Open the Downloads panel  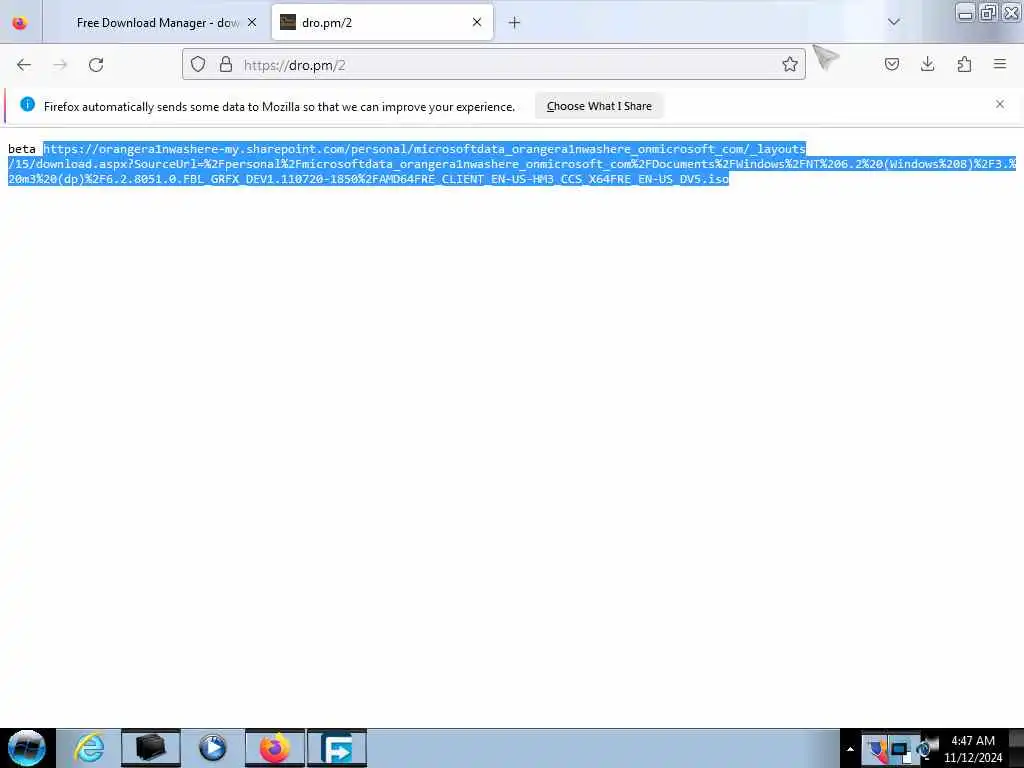tap(927, 64)
